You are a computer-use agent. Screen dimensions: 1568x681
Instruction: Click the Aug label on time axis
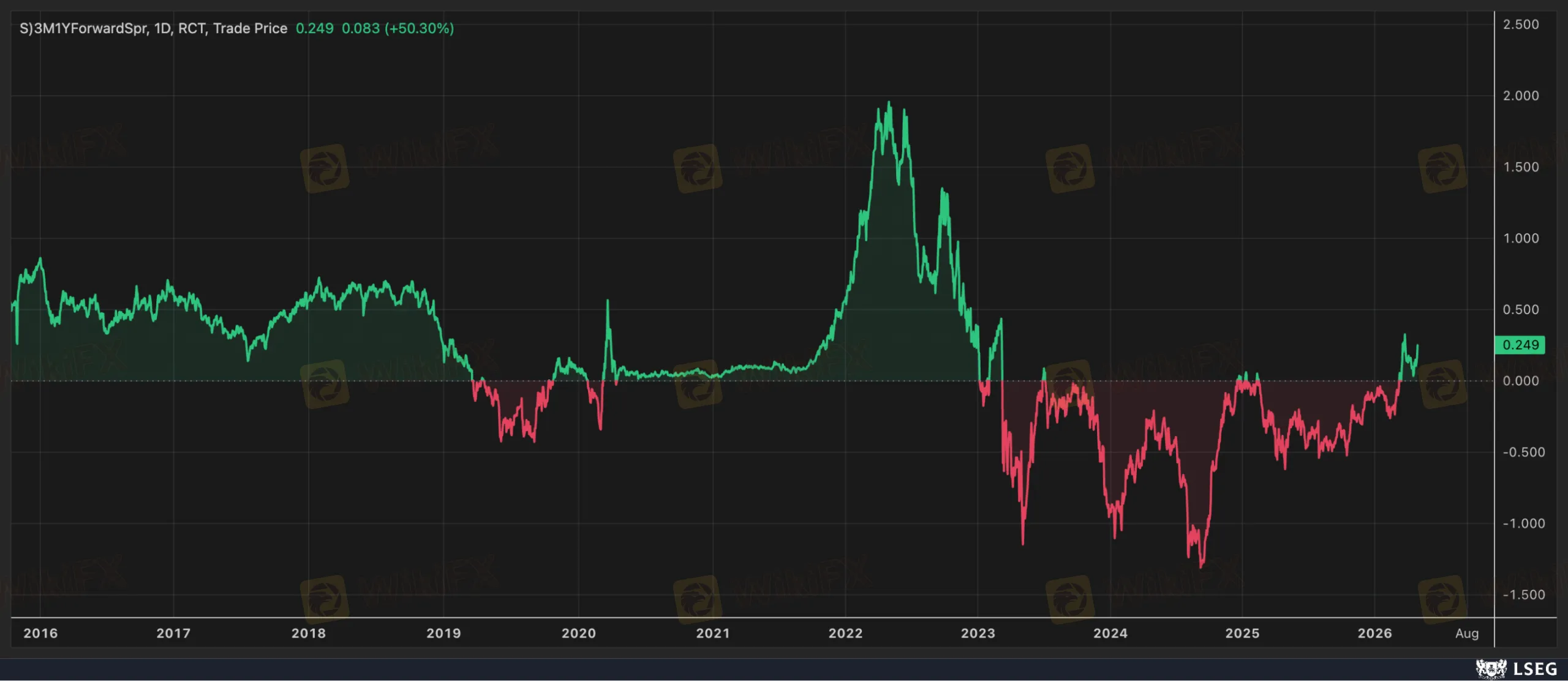pos(1467,633)
